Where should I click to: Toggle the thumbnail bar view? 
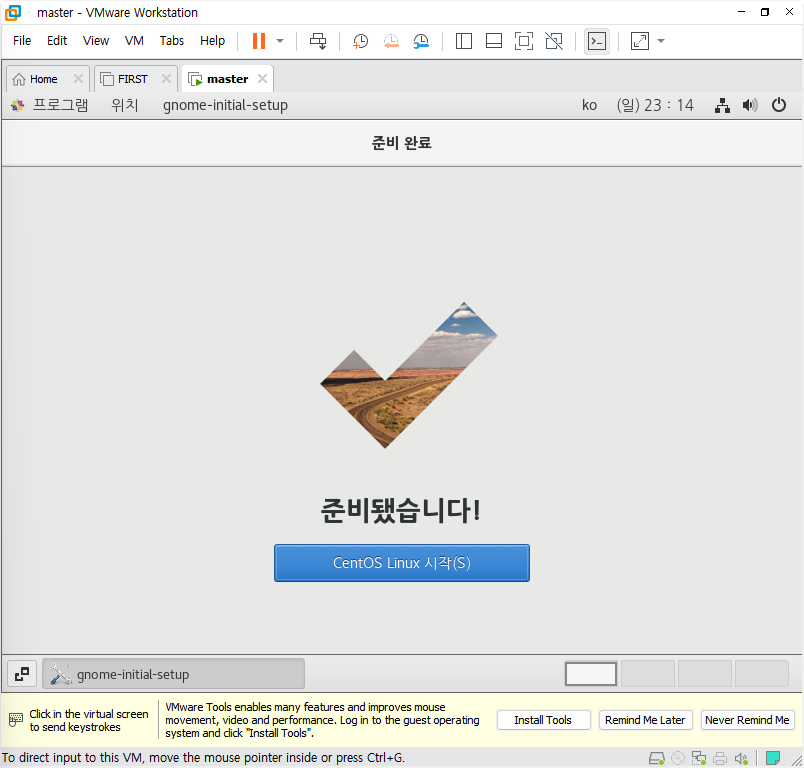(x=494, y=41)
